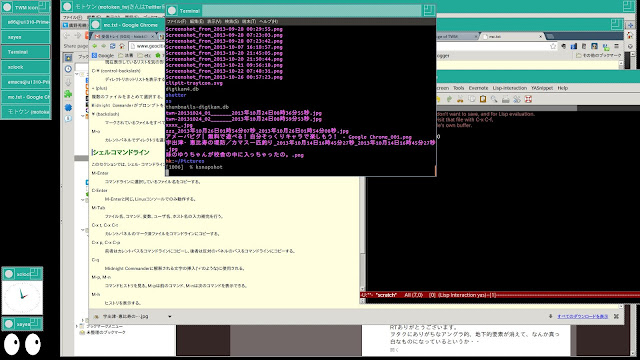Click the blue gear icon in left browser sidebar
Image resolution: width=640 pixels, height=360 pixels.
[x=68, y=107]
